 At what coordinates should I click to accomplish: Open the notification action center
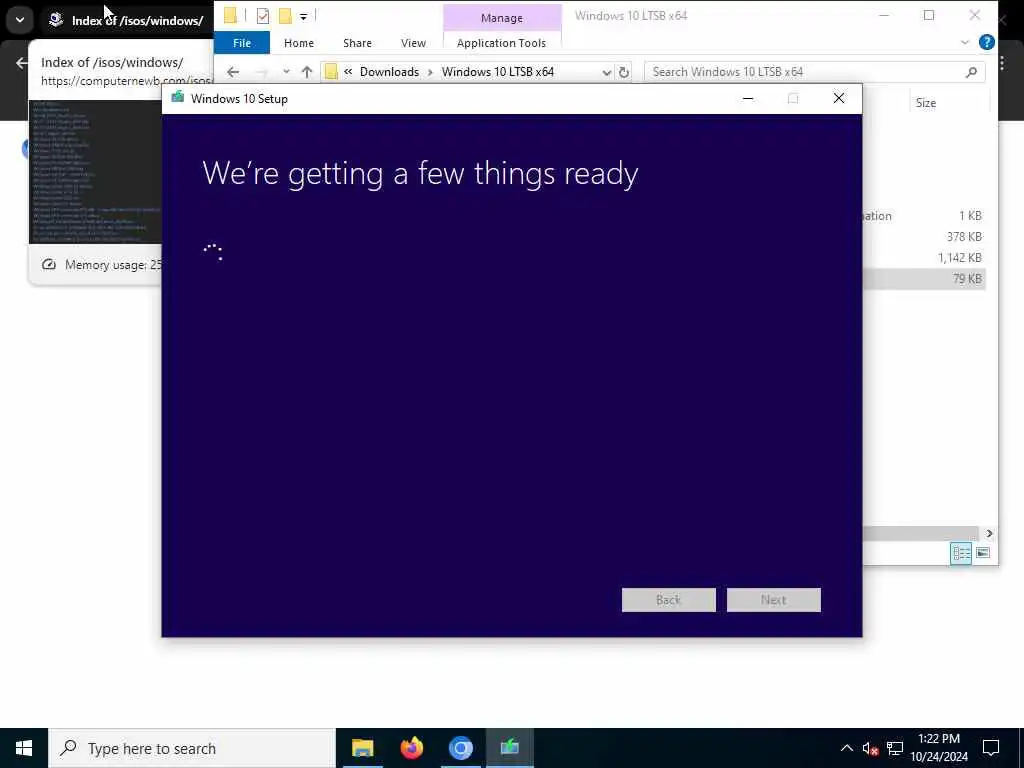[991, 748]
